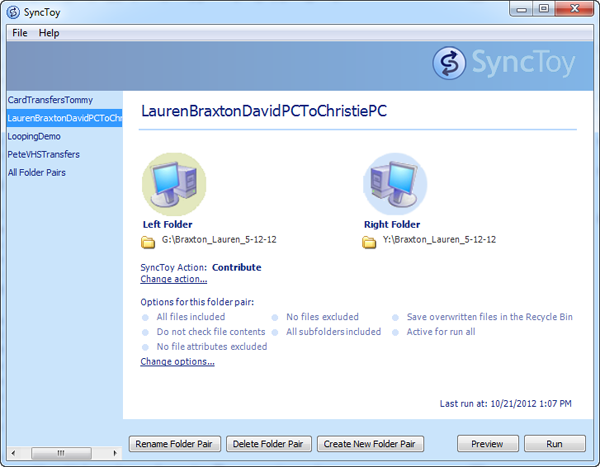
Task: Click Create New Folder Pair button
Action: (370, 444)
